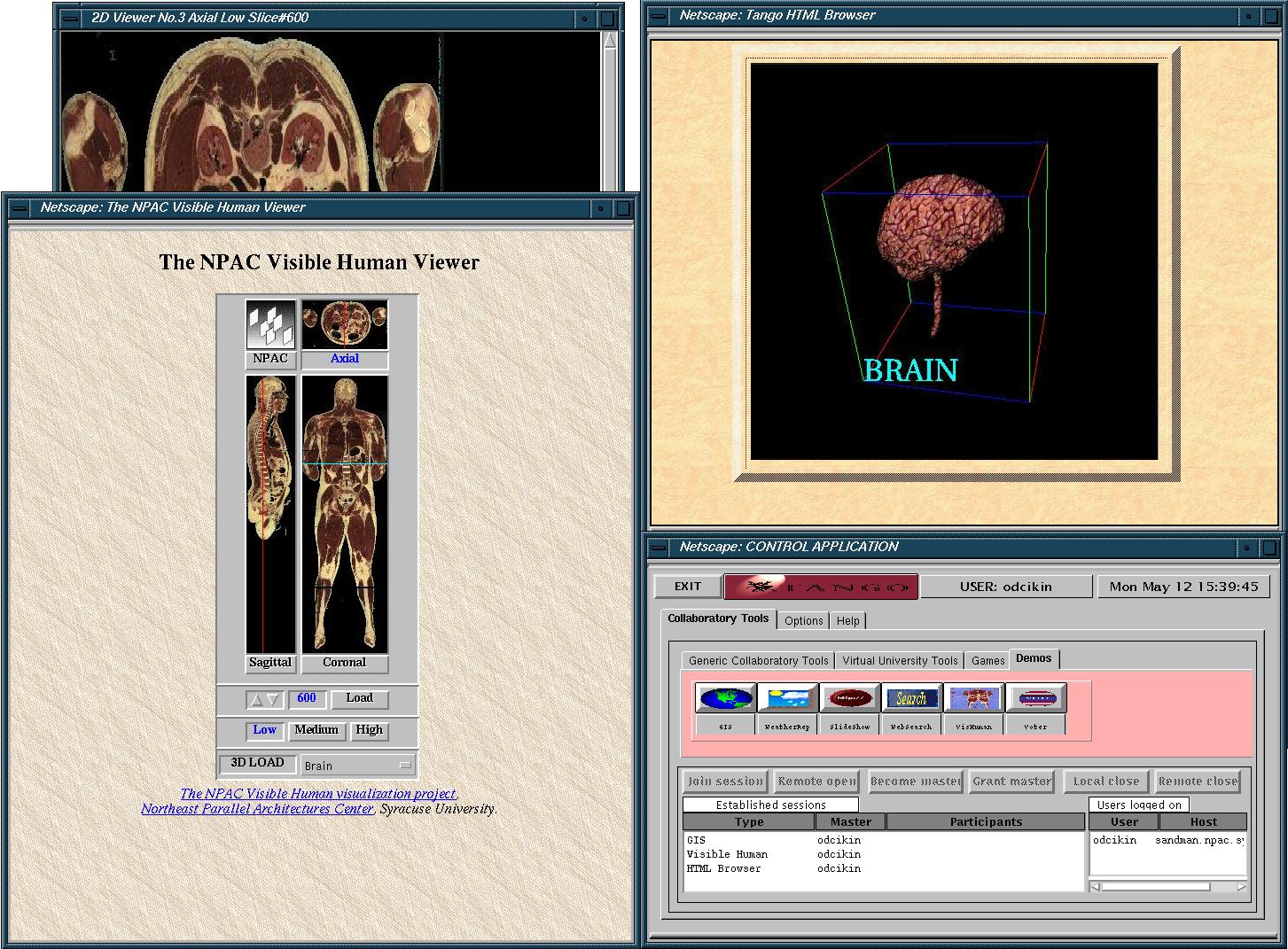
Task: Open the WeatherRep demo icon
Action: tap(788, 698)
